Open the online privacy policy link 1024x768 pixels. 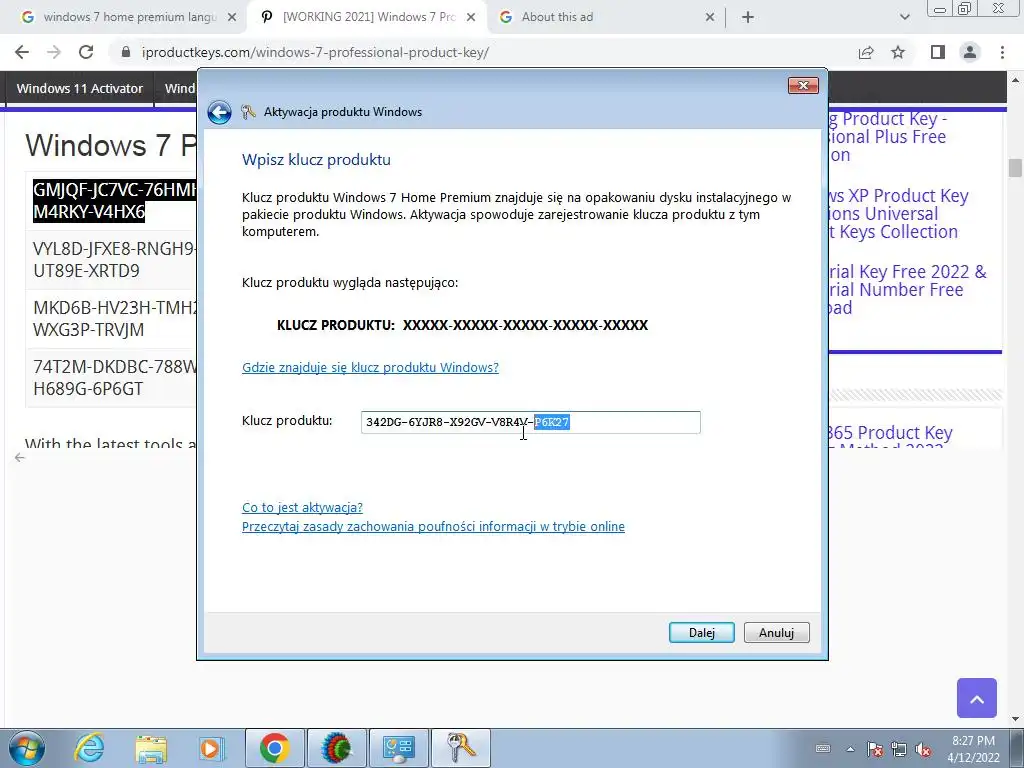pyautogui.click(x=433, y=526)
